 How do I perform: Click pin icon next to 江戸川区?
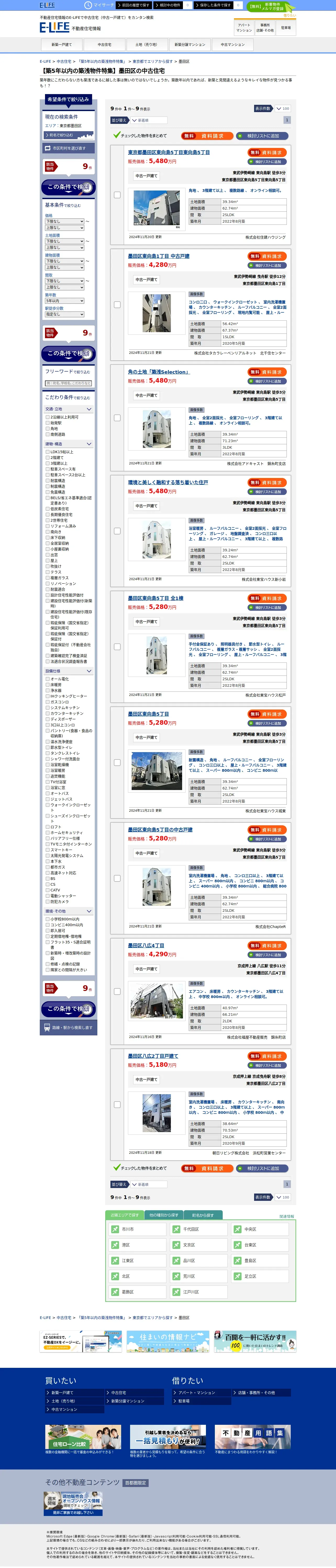(x=176, y=1292)
